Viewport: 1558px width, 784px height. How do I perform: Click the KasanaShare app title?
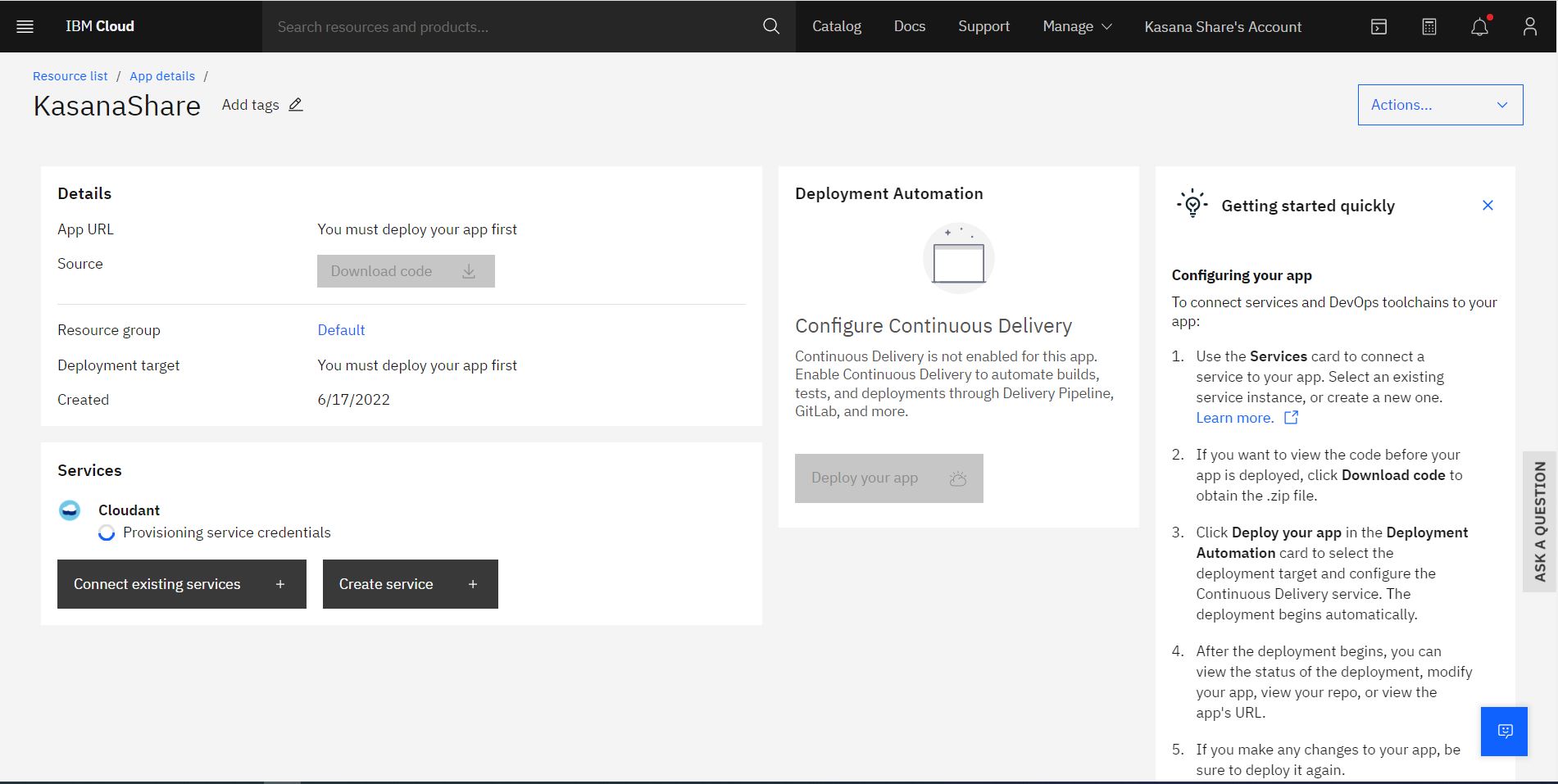(117, 106)
